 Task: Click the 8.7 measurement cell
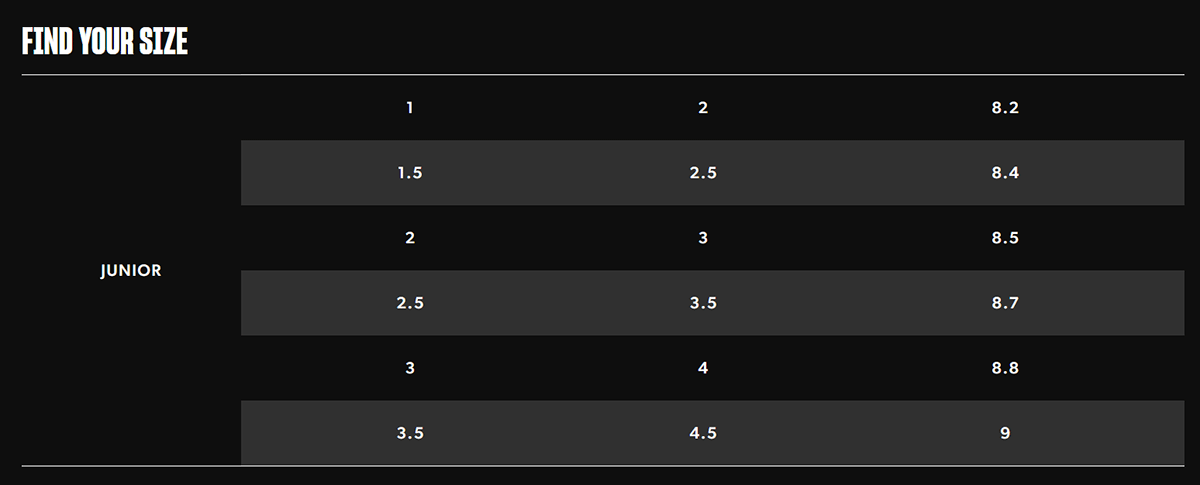pyautogui.click(x=1005, y=303)
